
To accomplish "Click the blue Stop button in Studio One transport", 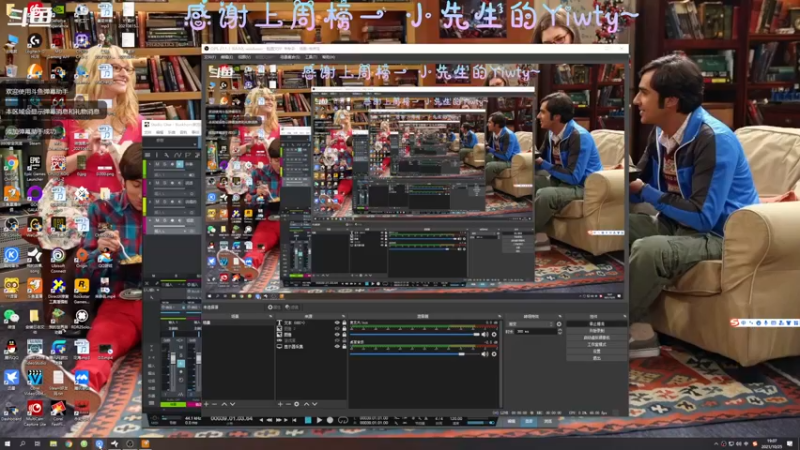I will click(308, 420).
